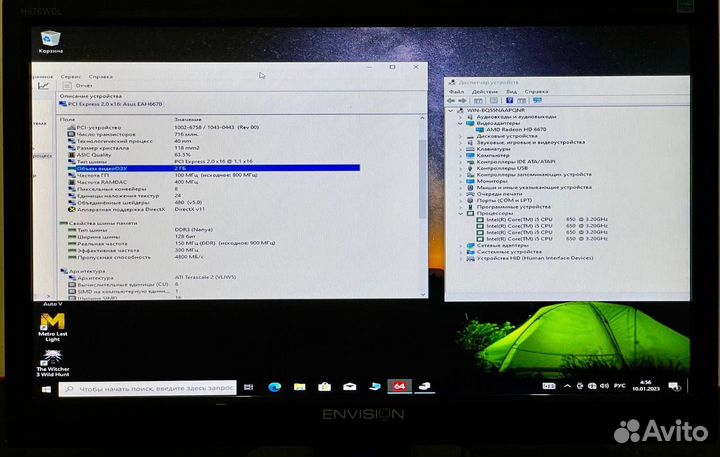Click the taskbar search box
Screen dimensions: 720x457
148,389
